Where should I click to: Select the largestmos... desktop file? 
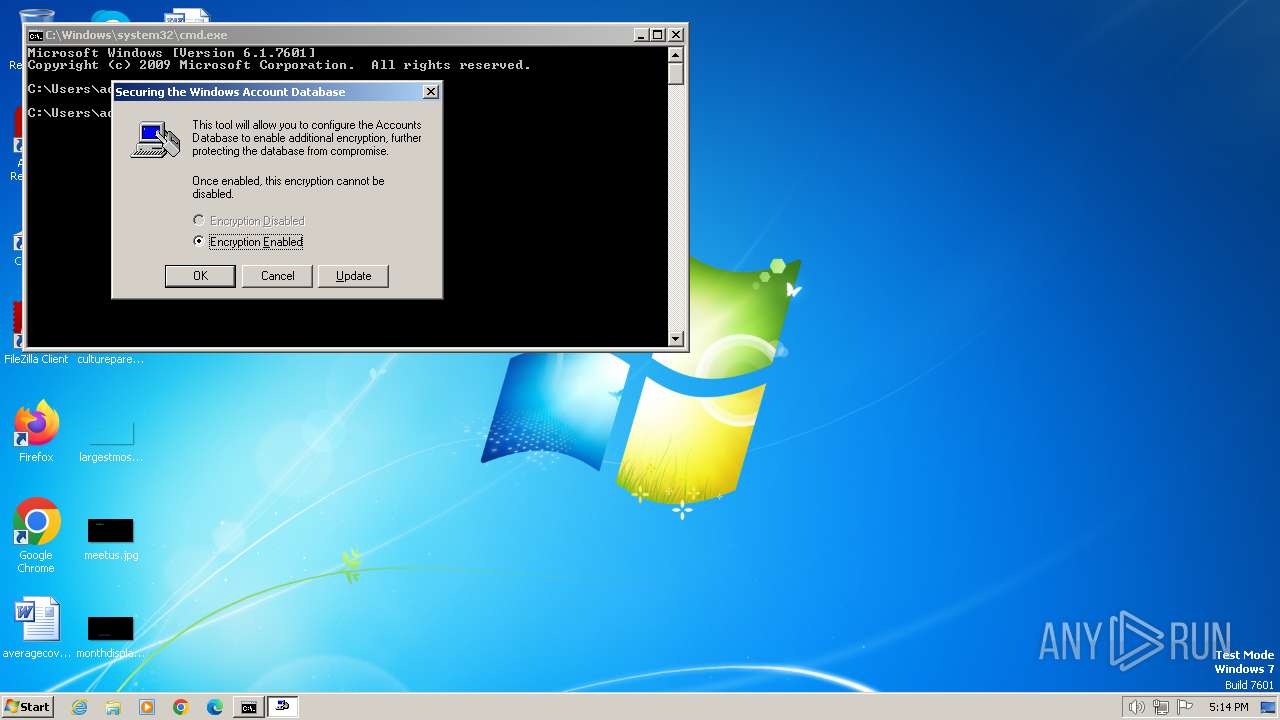pos(110,440)
